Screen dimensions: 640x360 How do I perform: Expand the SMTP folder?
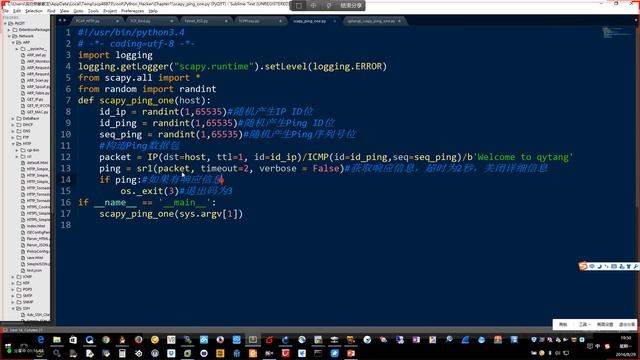point(13,296)
